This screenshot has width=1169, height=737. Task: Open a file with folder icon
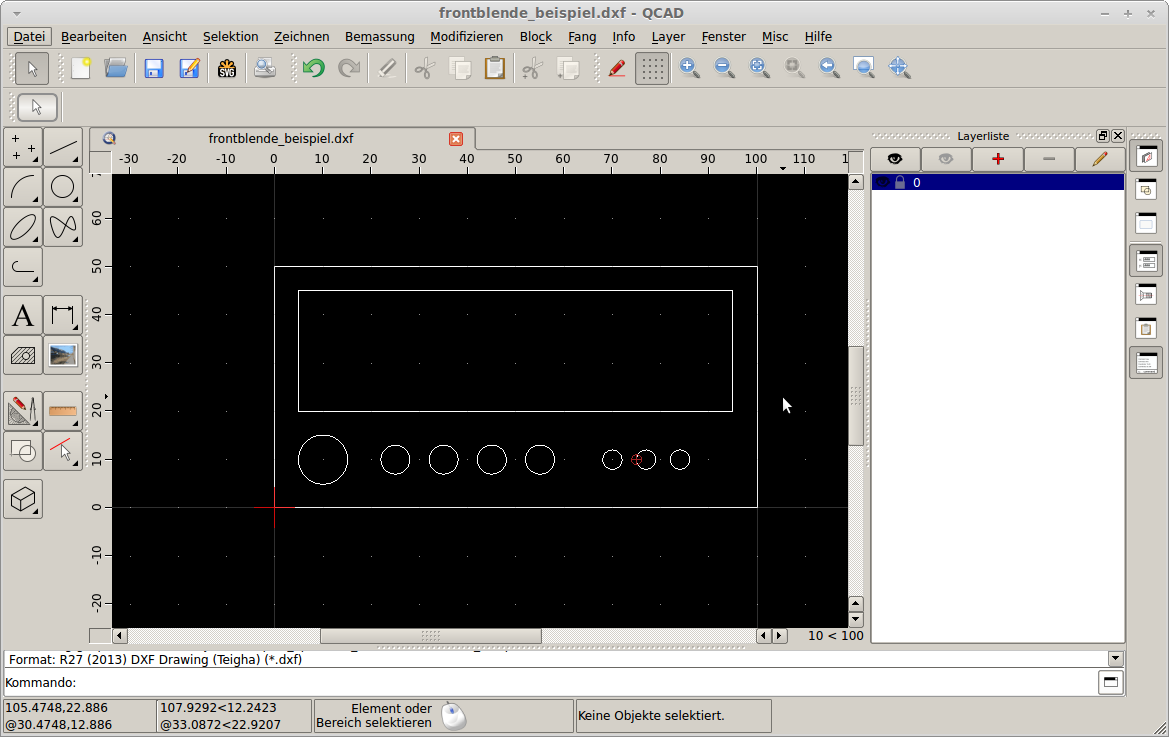[x=116, y=69]
